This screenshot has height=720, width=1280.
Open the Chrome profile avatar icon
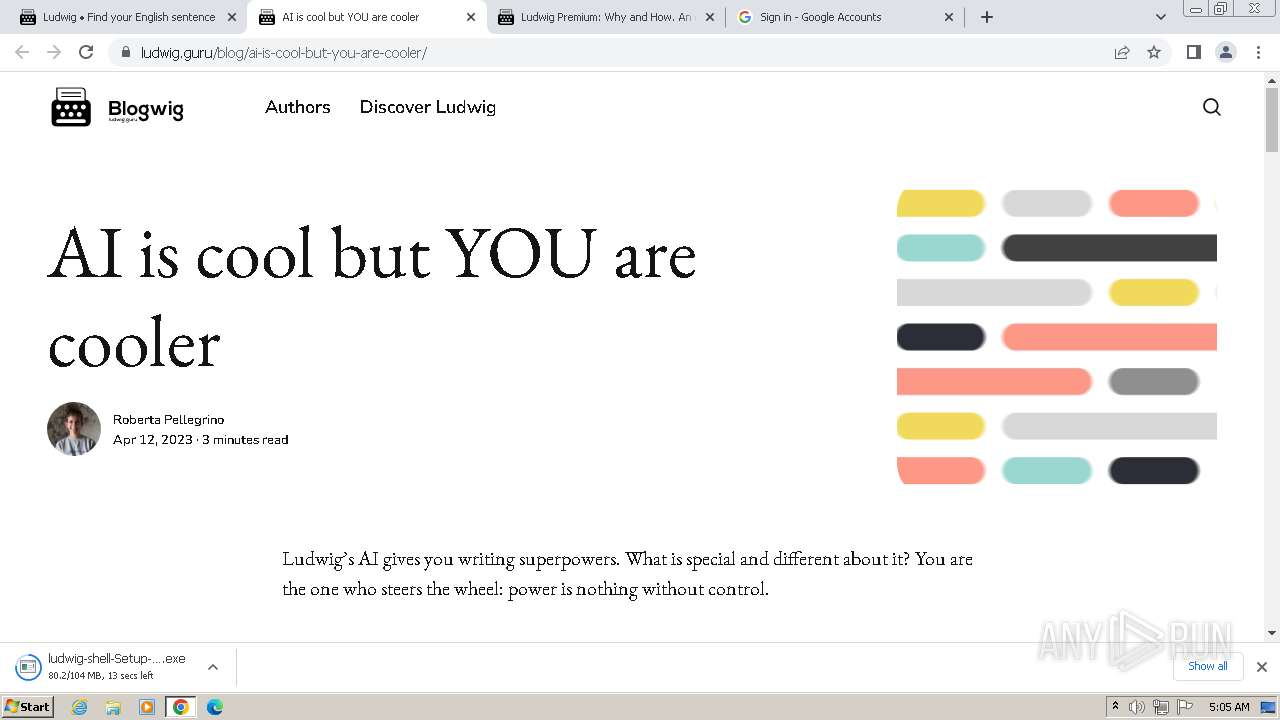1226,52
